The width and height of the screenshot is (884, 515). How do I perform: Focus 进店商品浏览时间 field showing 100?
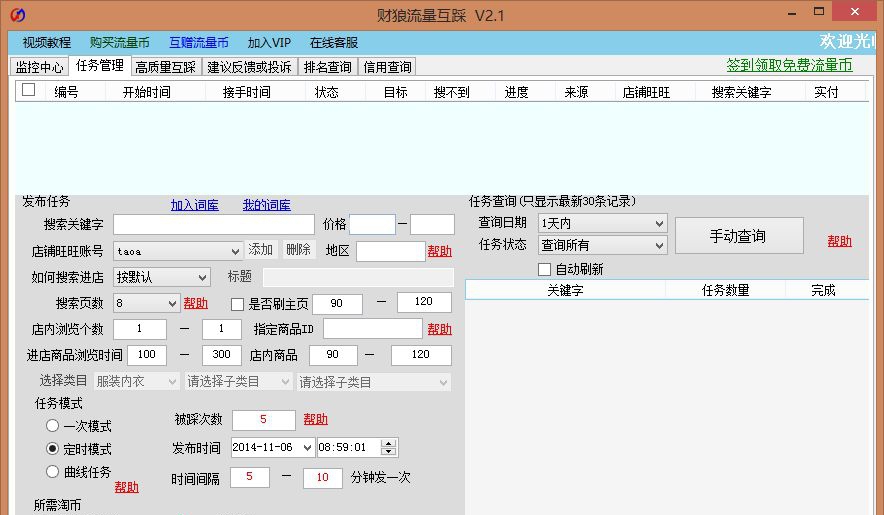coord(147,355)
